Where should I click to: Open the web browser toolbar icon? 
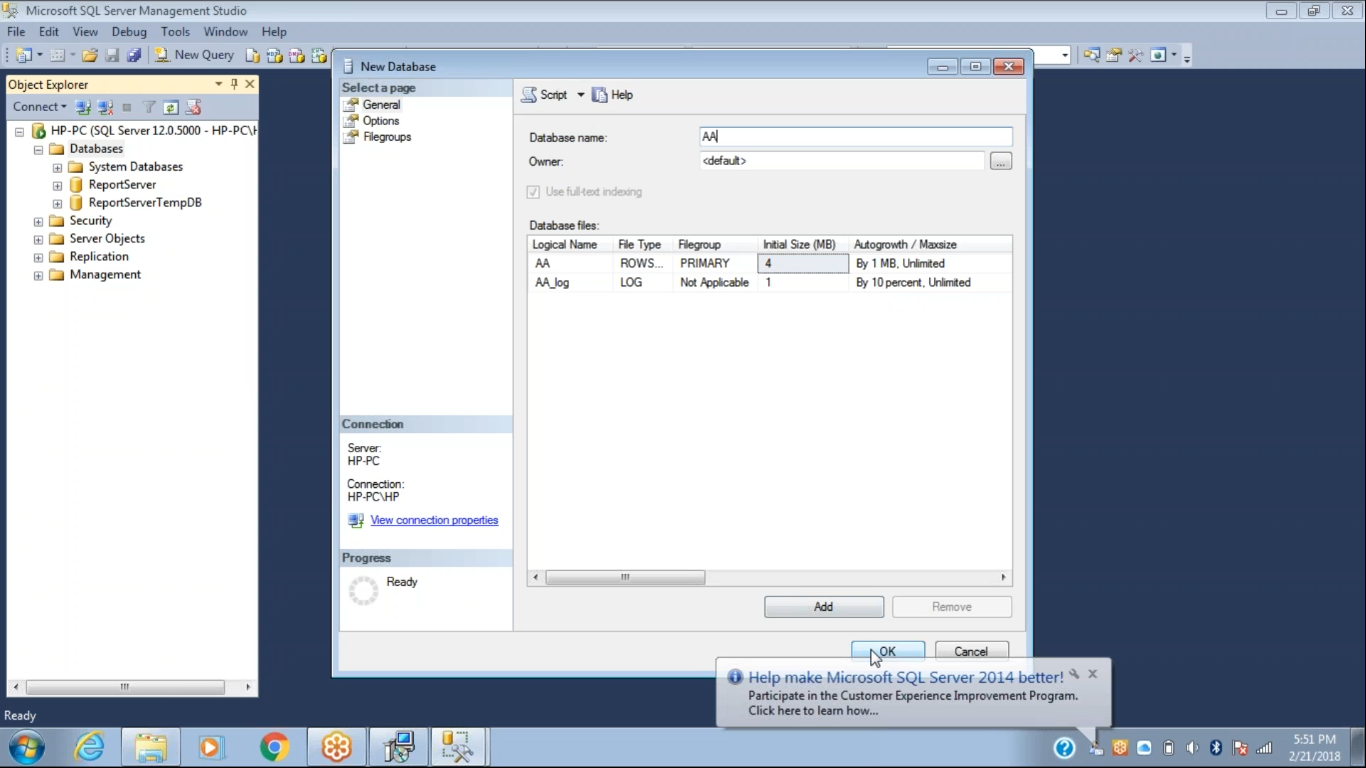tap(1158, 55)
